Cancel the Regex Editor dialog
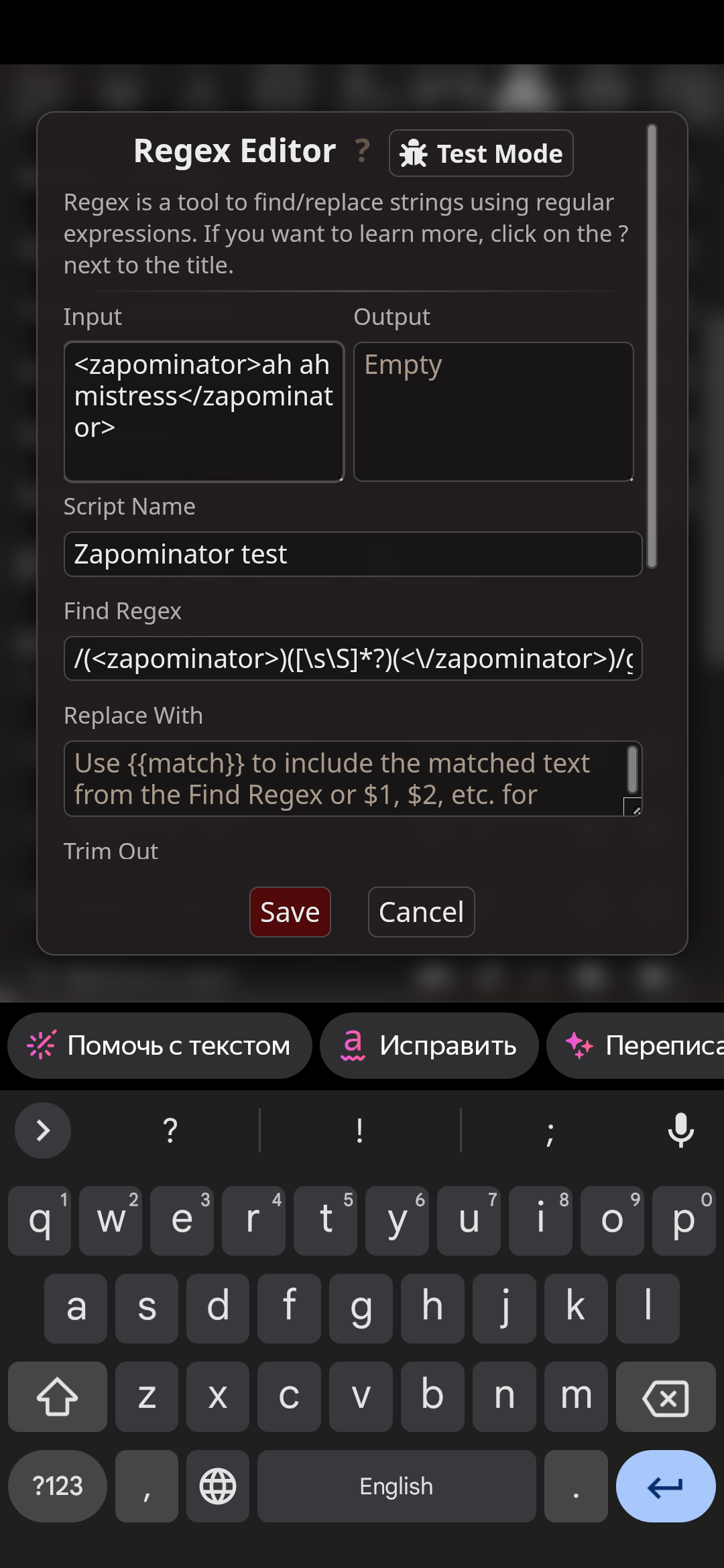Image resolution: width=724 pixels, height=1568 pixels. point(421,912)
